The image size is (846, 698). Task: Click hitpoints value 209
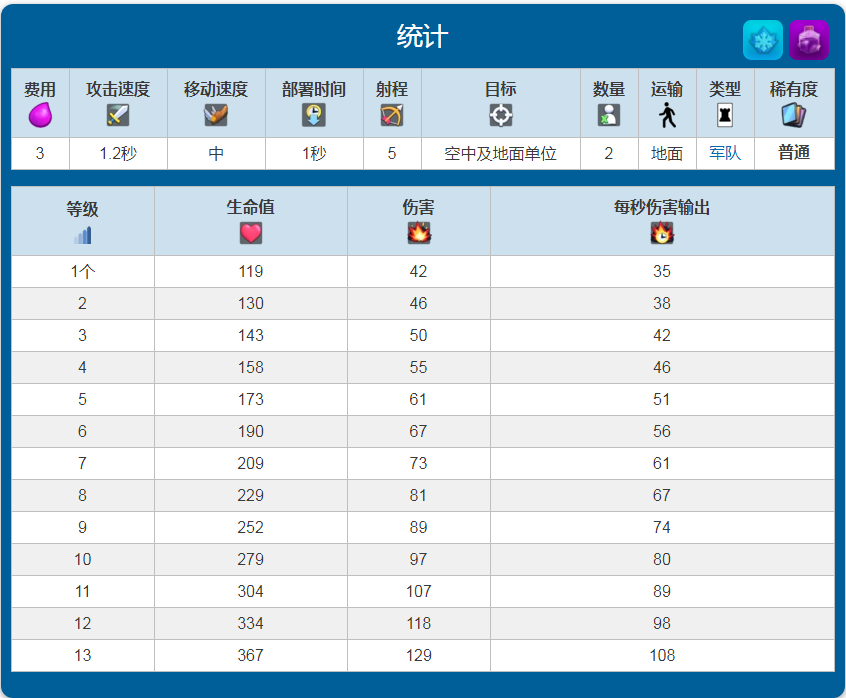point(251,463)
